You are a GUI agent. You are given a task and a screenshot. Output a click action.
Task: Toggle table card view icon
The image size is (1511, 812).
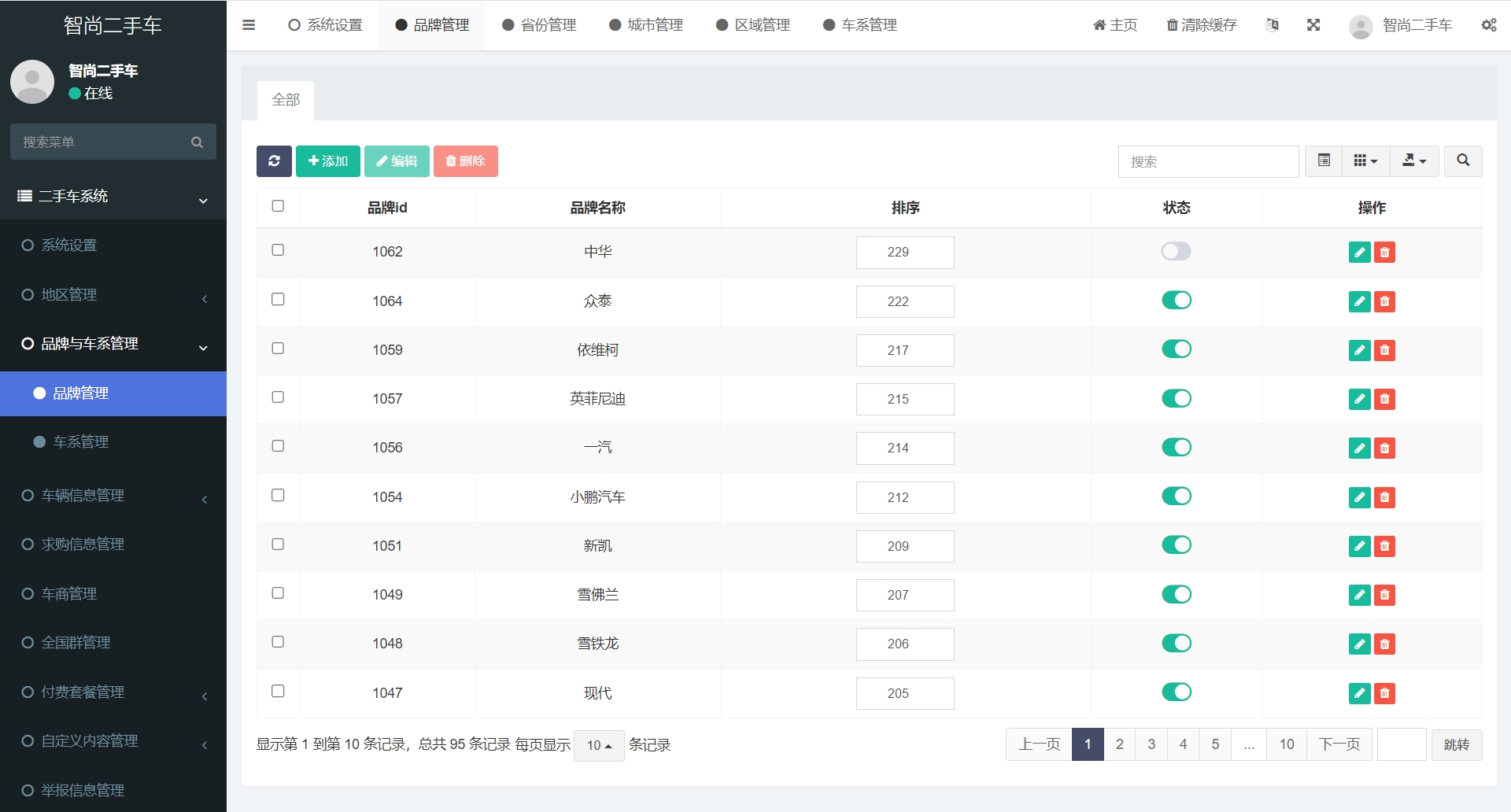pyautogui.click(x=1324, y=161)
